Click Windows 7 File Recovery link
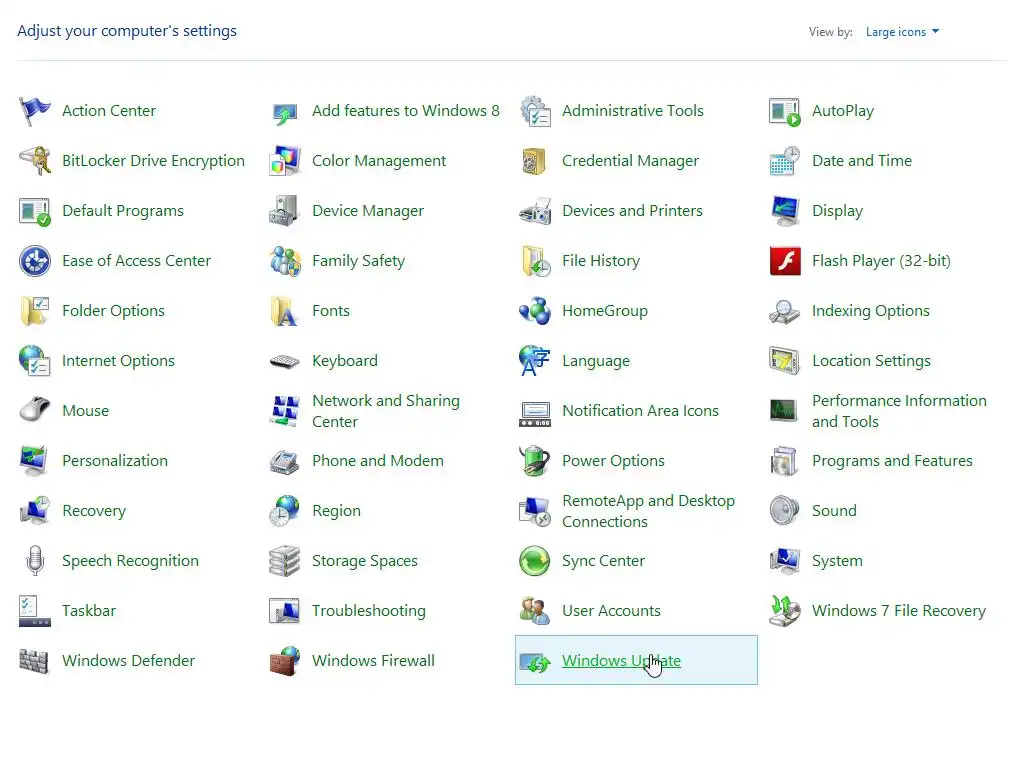1024x768 pixels. click(x=899, y=611)
